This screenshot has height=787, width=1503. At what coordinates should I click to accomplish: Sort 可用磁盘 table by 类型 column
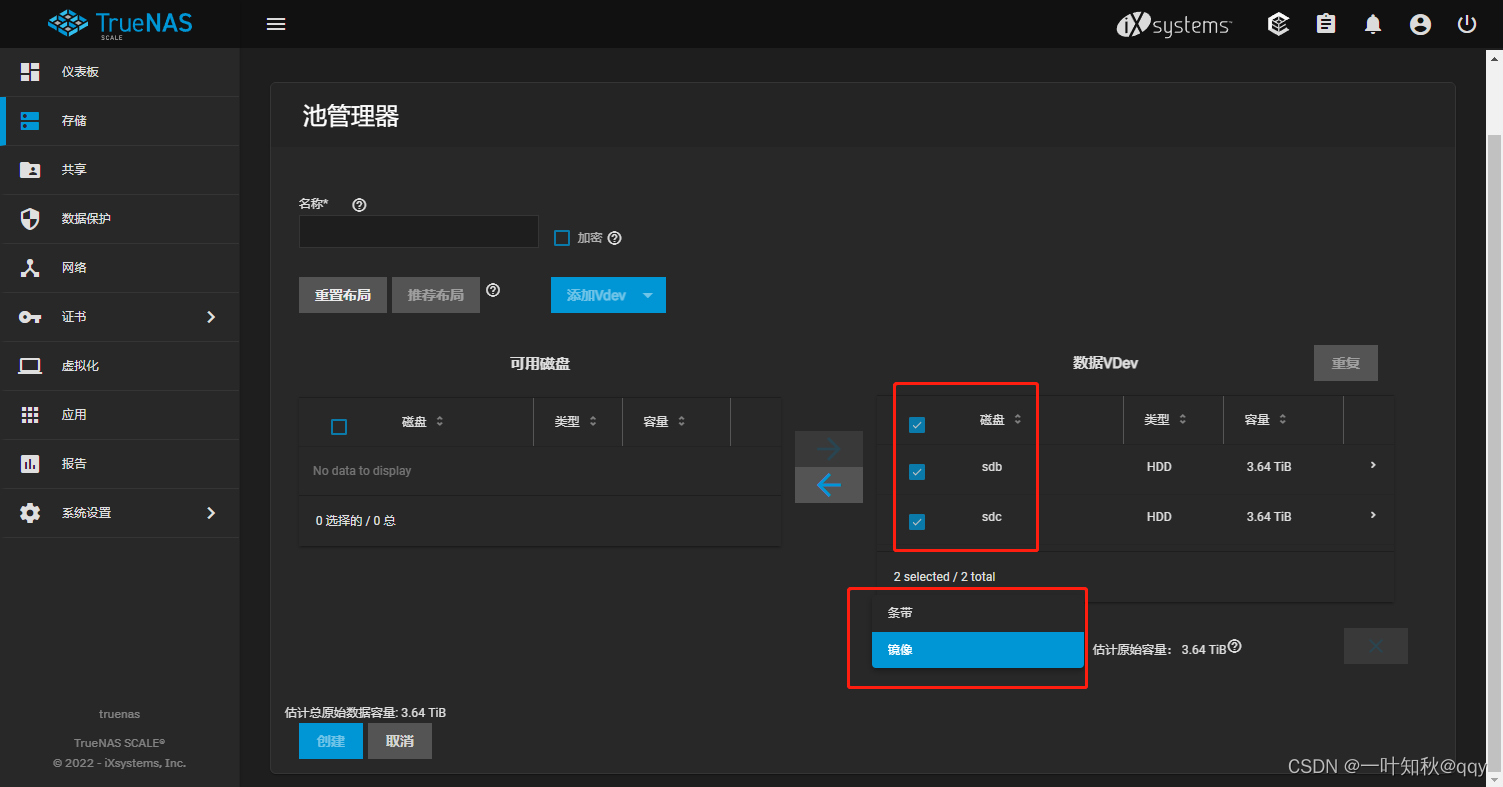pos(576,422)
